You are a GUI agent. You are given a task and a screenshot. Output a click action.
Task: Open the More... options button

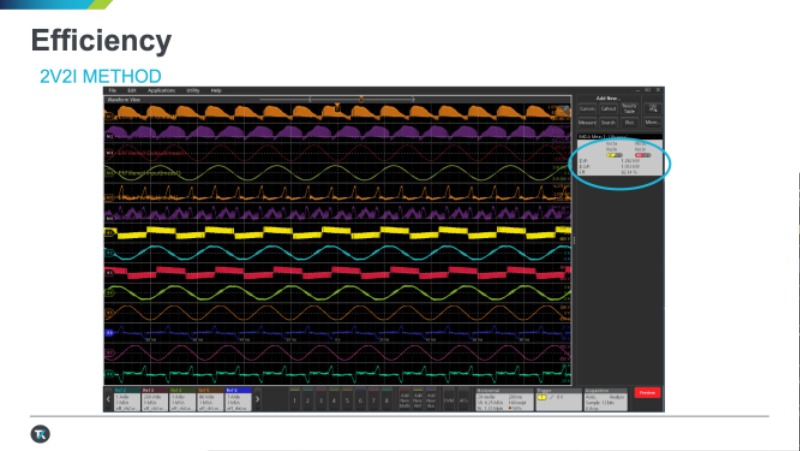tap(652, 122)
